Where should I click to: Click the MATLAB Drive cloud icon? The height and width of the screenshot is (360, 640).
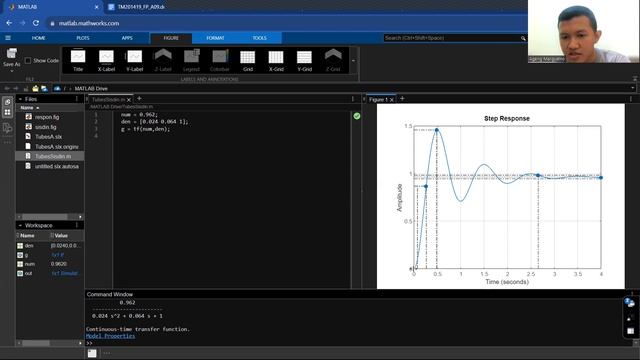coord(57,88)
